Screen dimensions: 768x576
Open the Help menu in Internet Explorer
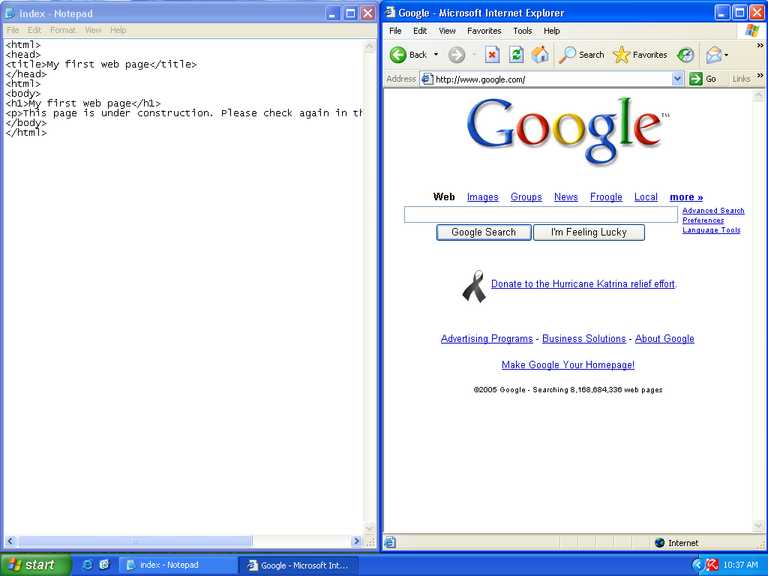point(552,31)
